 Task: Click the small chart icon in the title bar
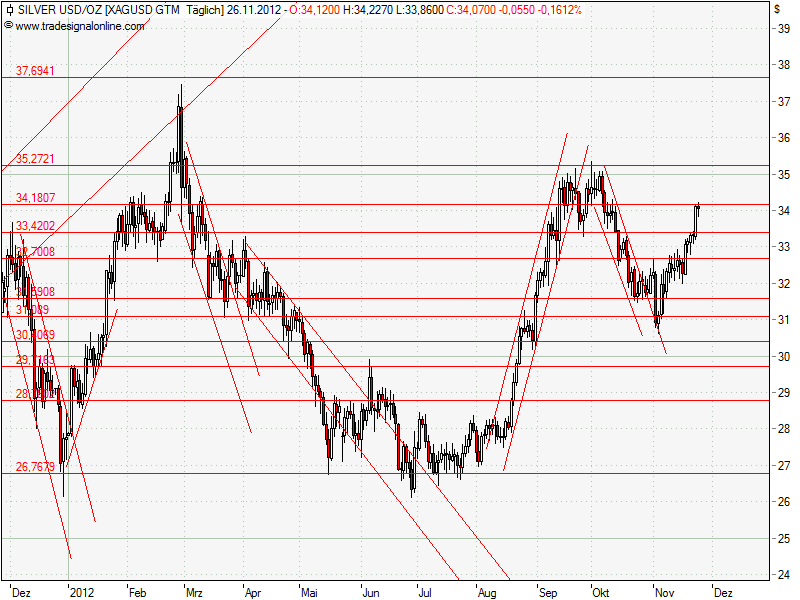coord(11,9)
